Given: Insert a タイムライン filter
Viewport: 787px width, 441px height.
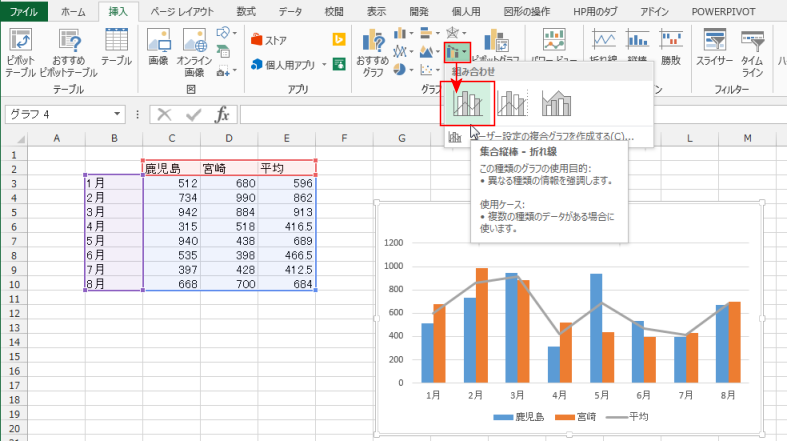Looking at the screenshot, I should [x=752, y=53].
